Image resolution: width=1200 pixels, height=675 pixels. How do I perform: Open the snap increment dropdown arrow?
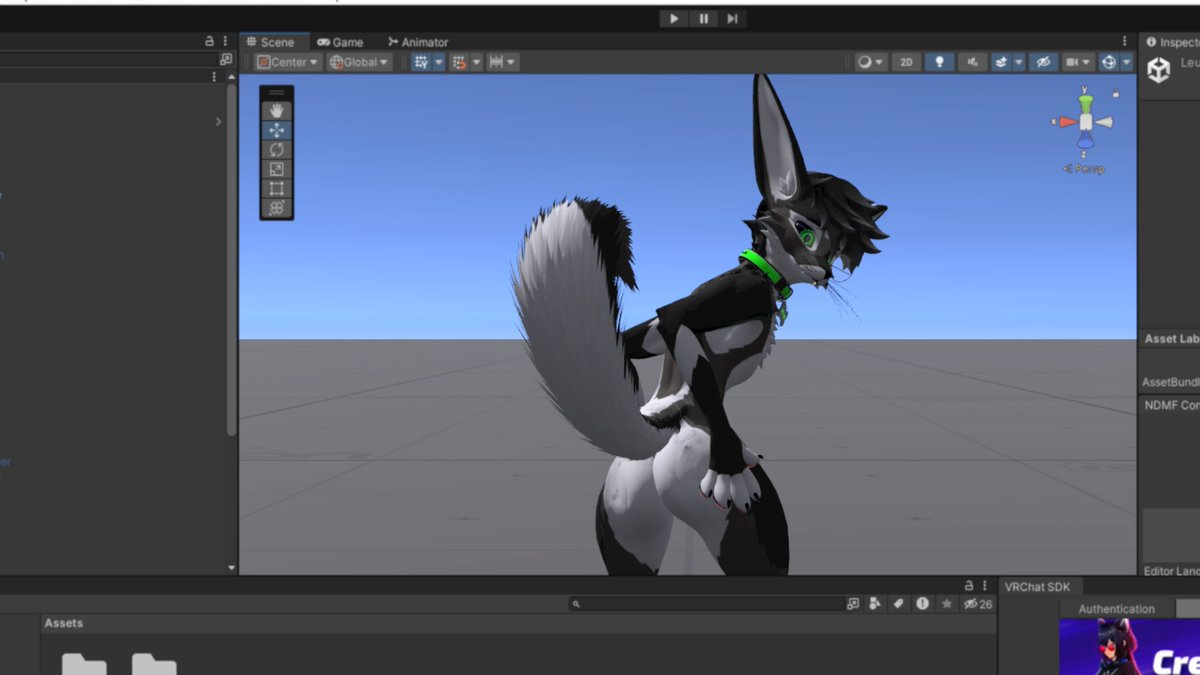click(512, 62)
